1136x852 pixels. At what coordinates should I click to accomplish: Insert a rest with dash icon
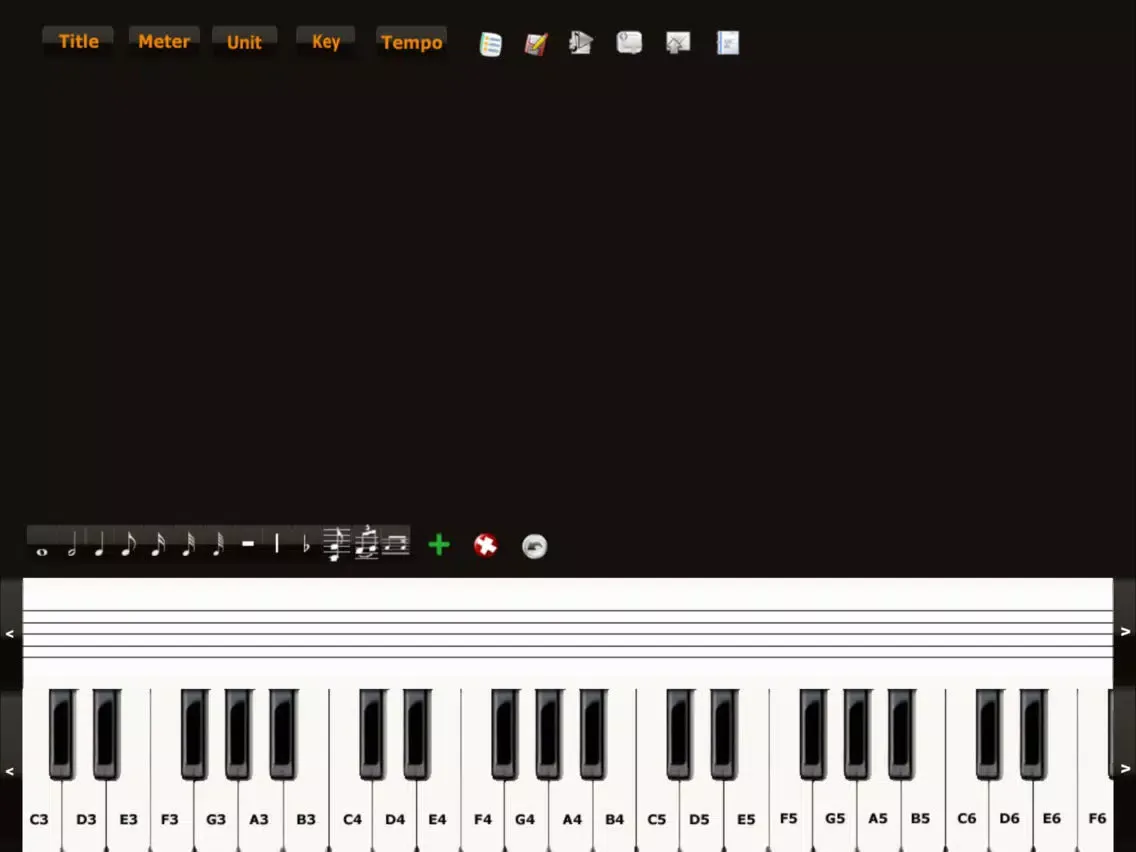click(248, 544)
